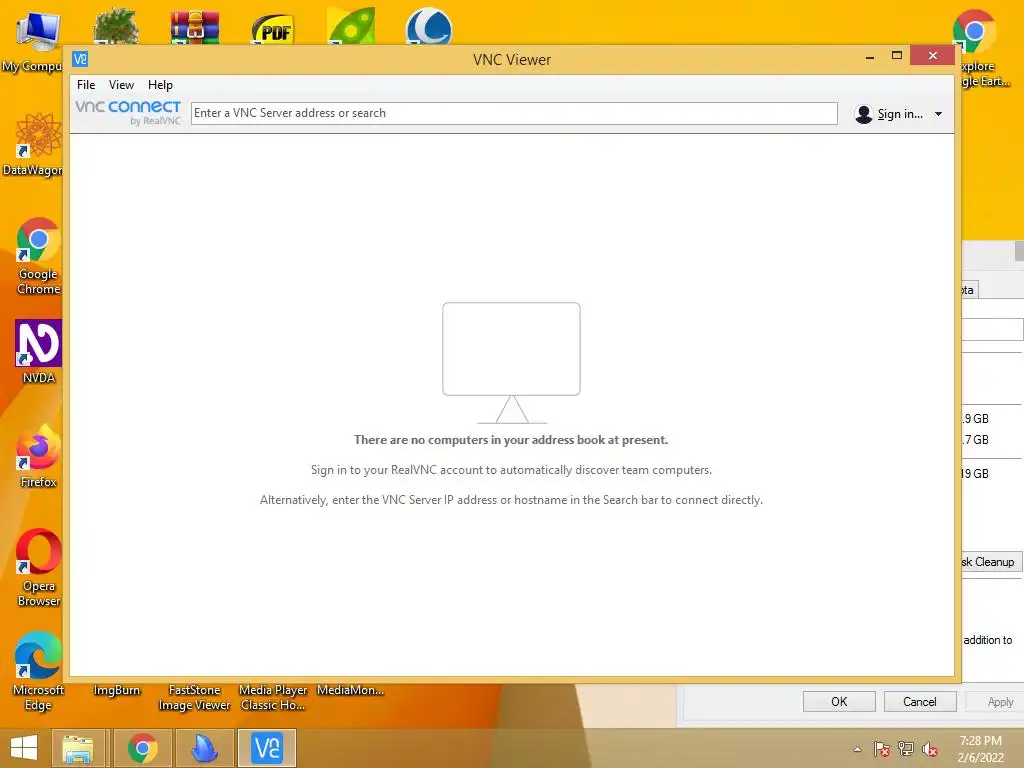Select the blue crescent desktop icon
The image size is (1024, 768).
click(x=428, y=26)
